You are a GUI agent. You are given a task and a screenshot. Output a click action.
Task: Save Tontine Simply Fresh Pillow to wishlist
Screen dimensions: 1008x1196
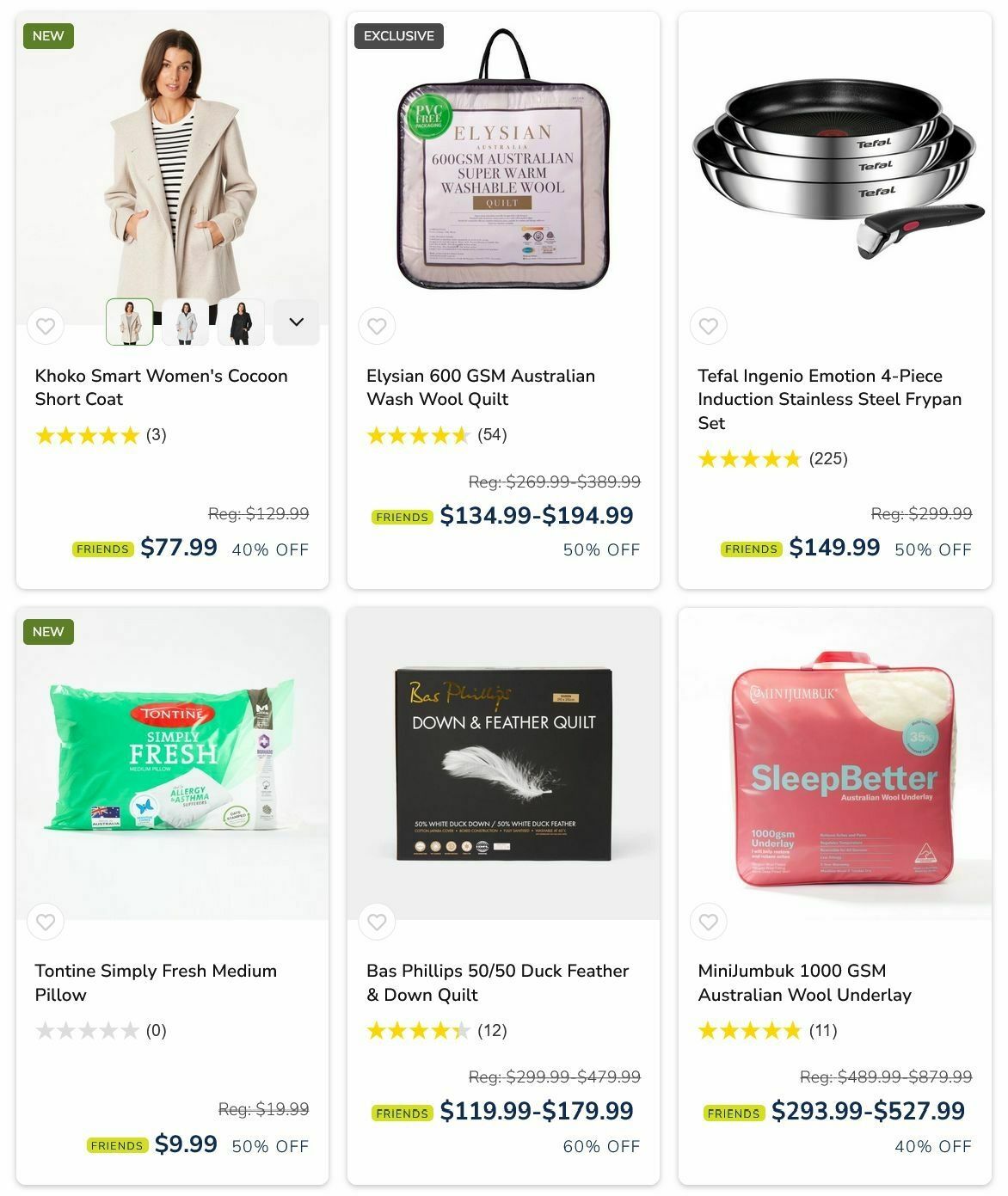point(46,922)
